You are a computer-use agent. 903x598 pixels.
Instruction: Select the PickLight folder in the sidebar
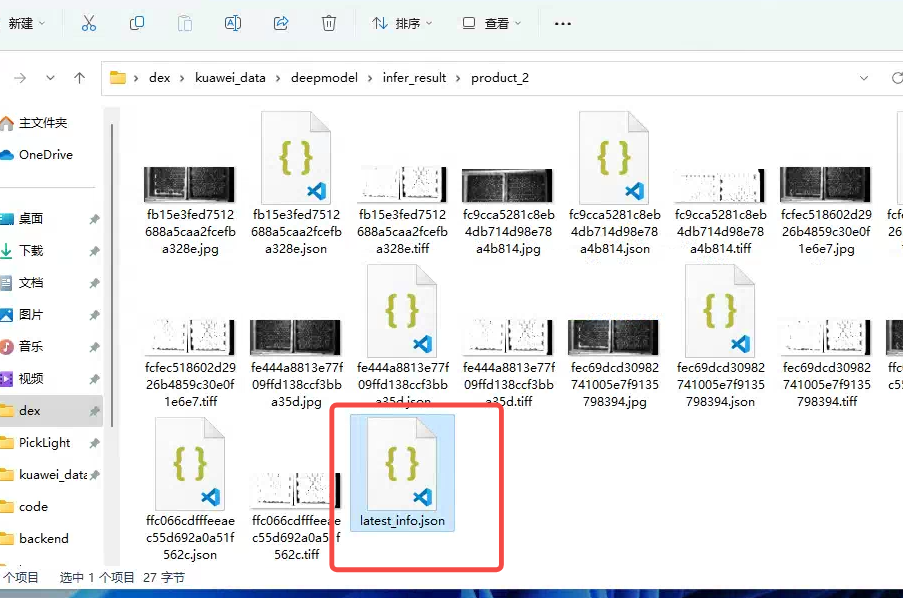[x=44, y=442]
